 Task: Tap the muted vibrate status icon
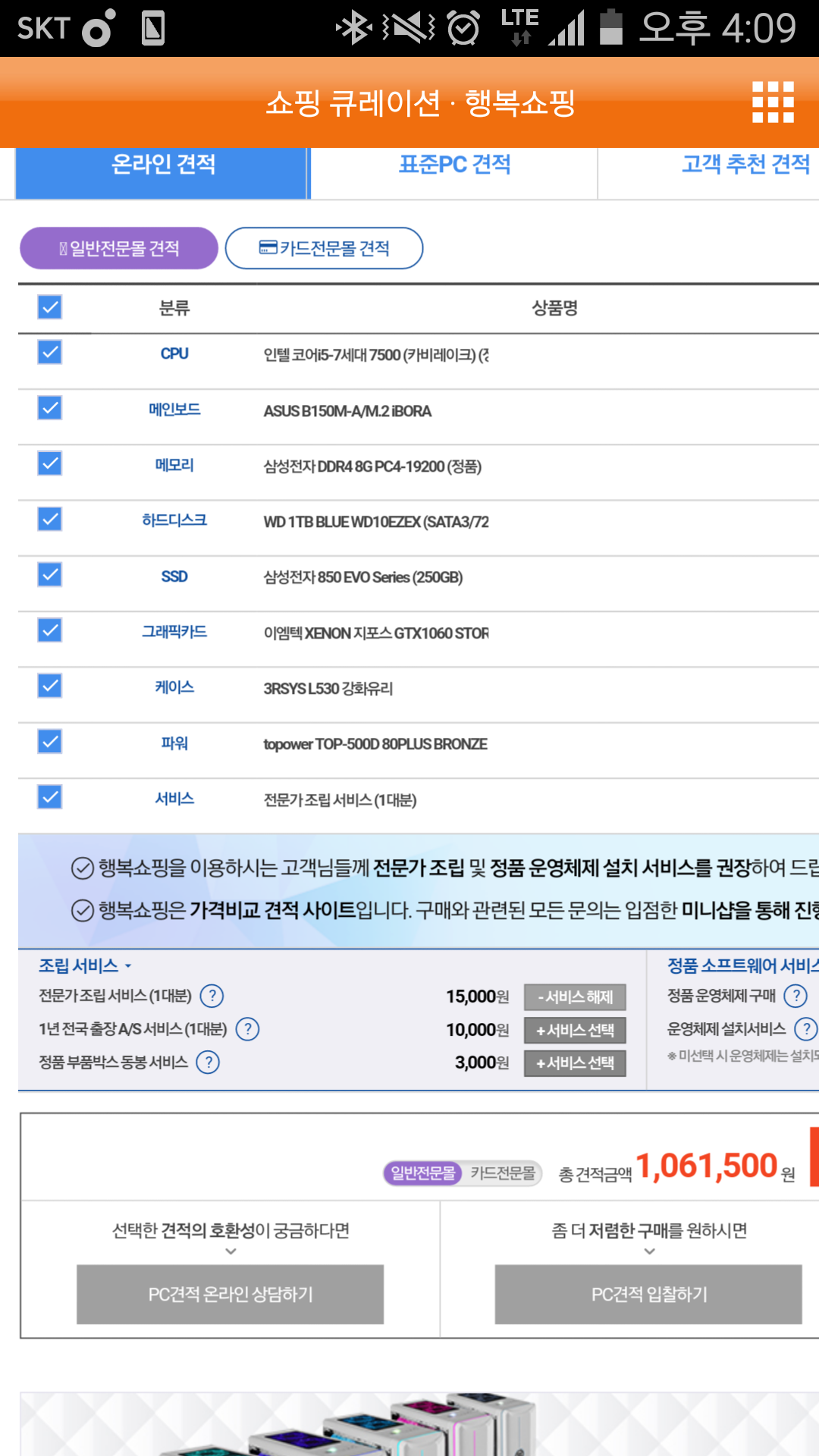pos(409,29)
